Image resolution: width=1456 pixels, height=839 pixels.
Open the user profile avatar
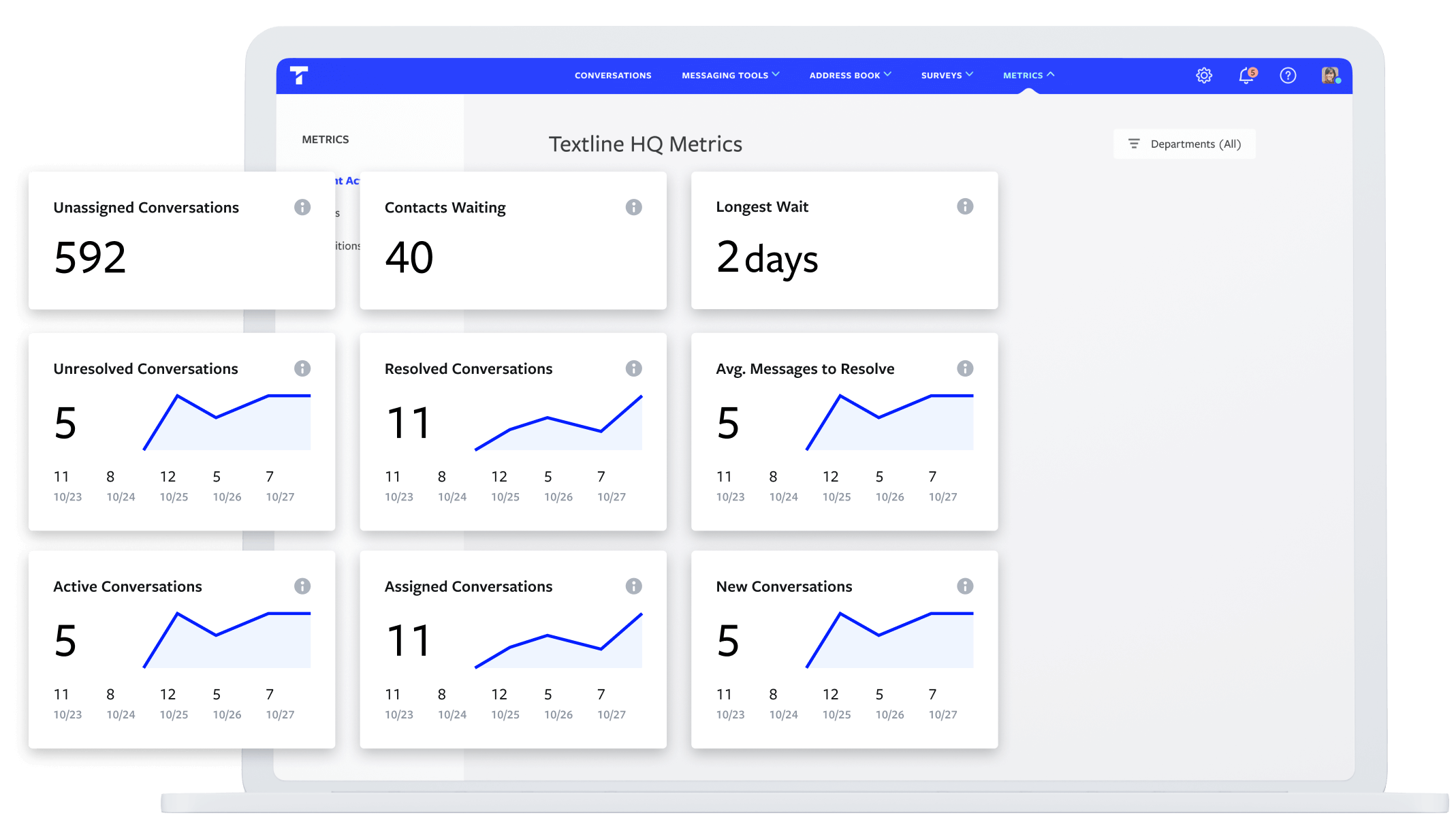pyautogui.click(x=1330, y=76)
